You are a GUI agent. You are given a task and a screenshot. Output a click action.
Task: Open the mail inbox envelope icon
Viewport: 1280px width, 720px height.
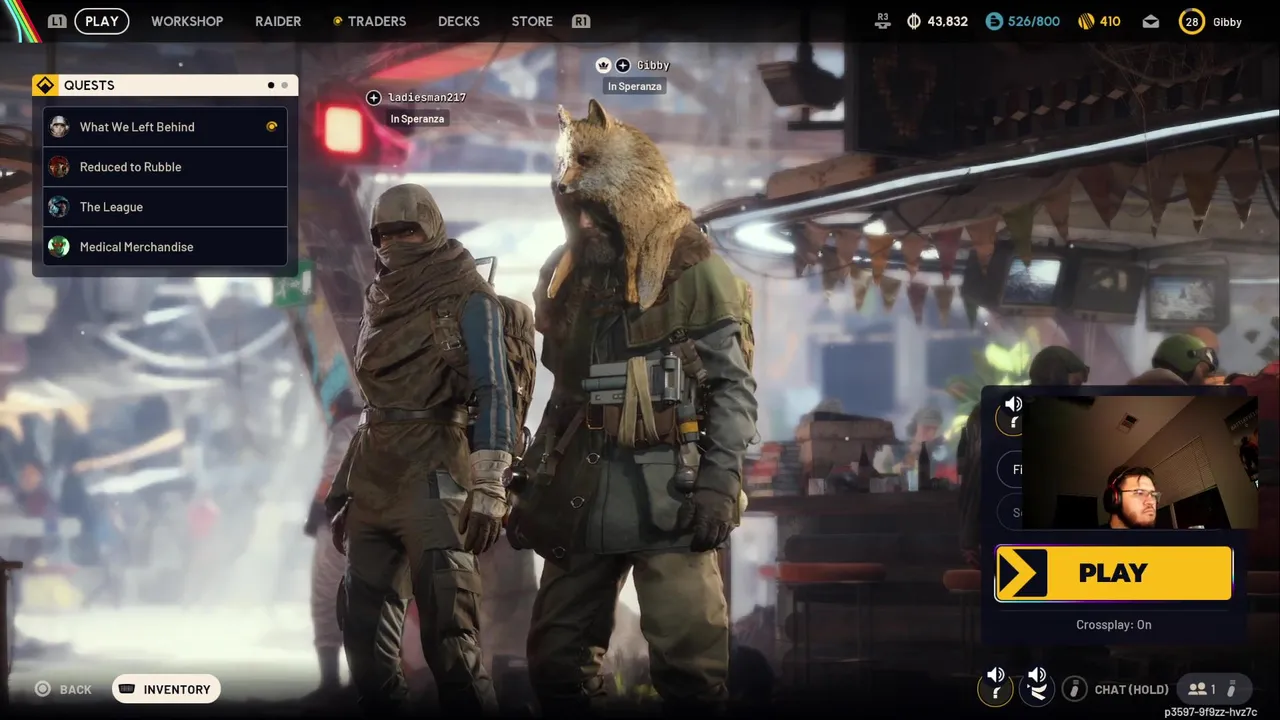click(1151, 21)
